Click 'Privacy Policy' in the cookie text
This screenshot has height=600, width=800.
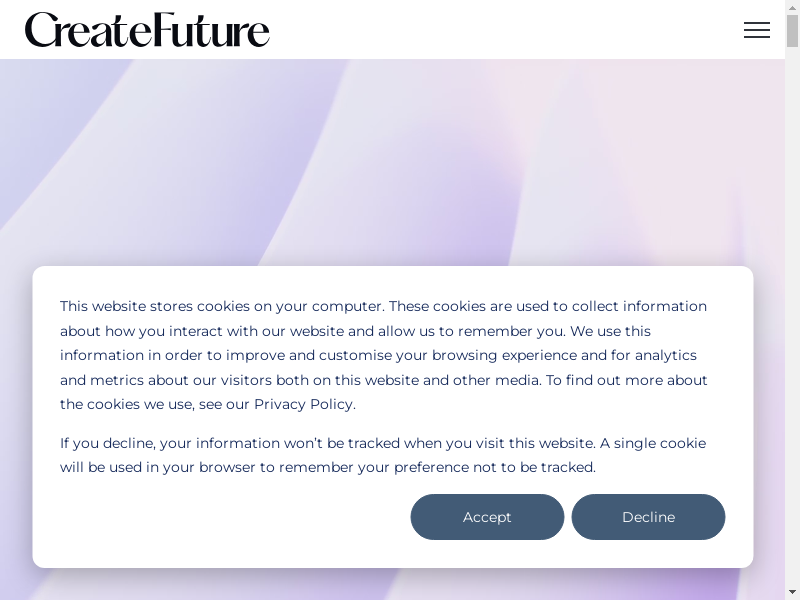click(x=304, y=404)
